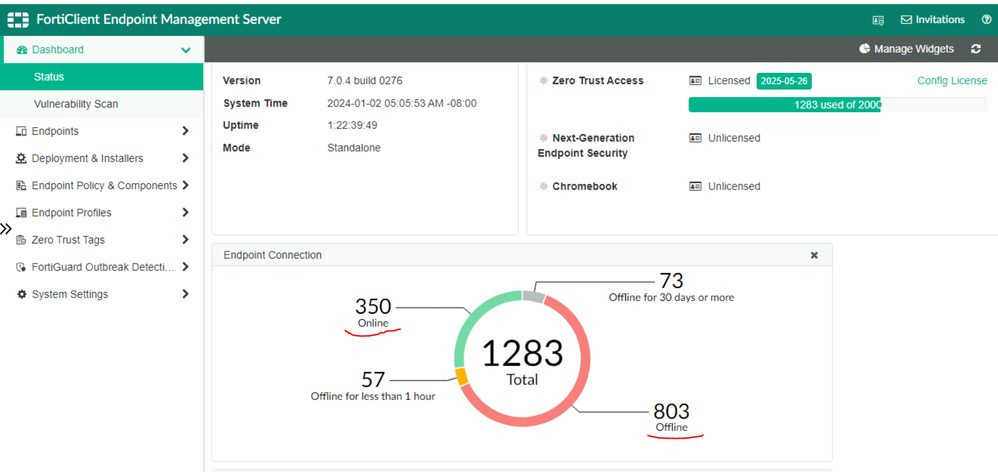Screen dimensions: 998x472
Task: Click the Zero Trust Access status bullet icon
Action: point(543,81)
